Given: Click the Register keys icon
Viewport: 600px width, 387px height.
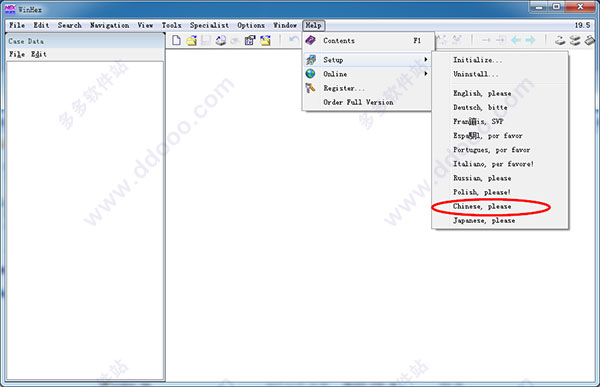Looking at the screenshot, I should tap(311, 88).
